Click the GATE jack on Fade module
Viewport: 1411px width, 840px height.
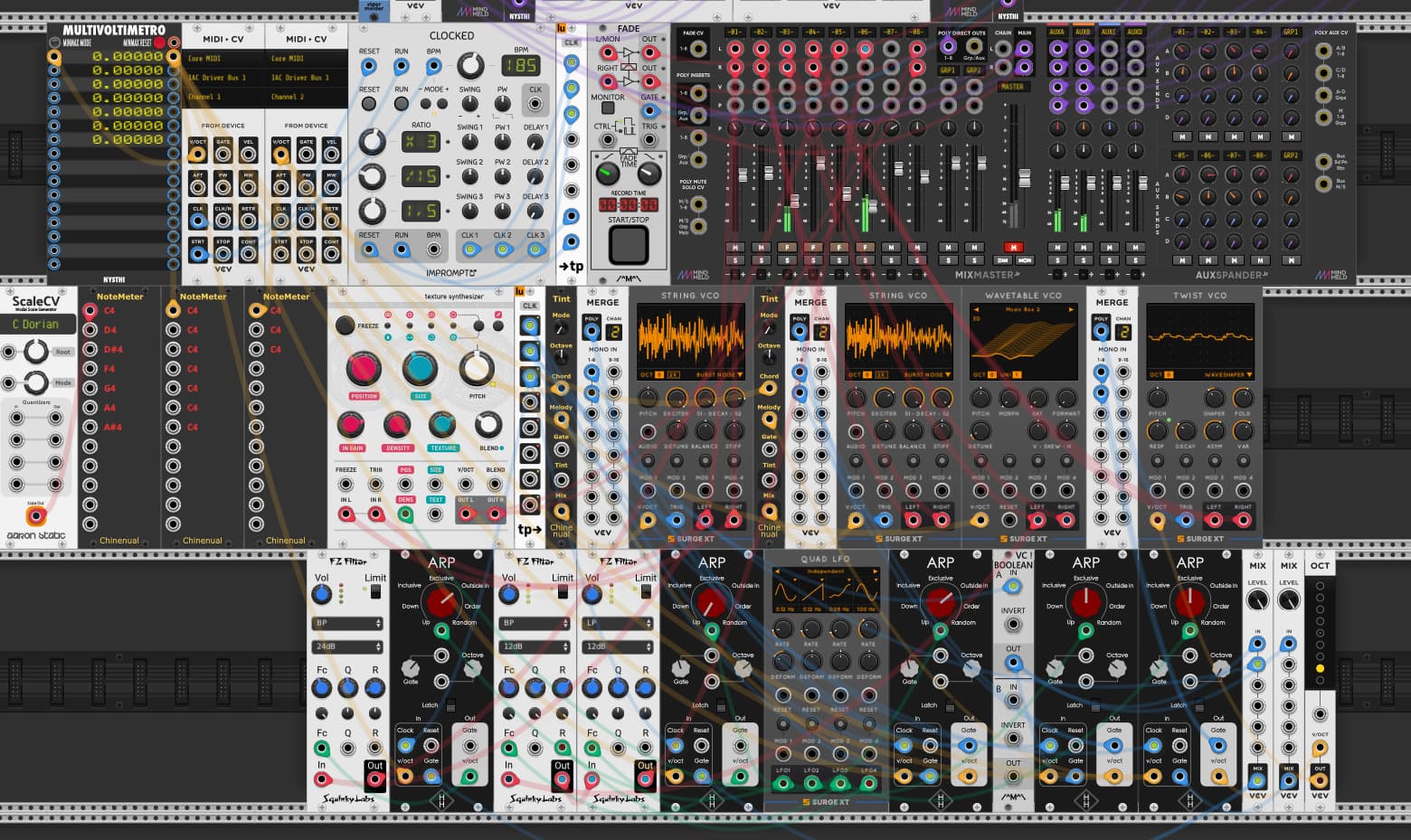(x=649, y=109)
